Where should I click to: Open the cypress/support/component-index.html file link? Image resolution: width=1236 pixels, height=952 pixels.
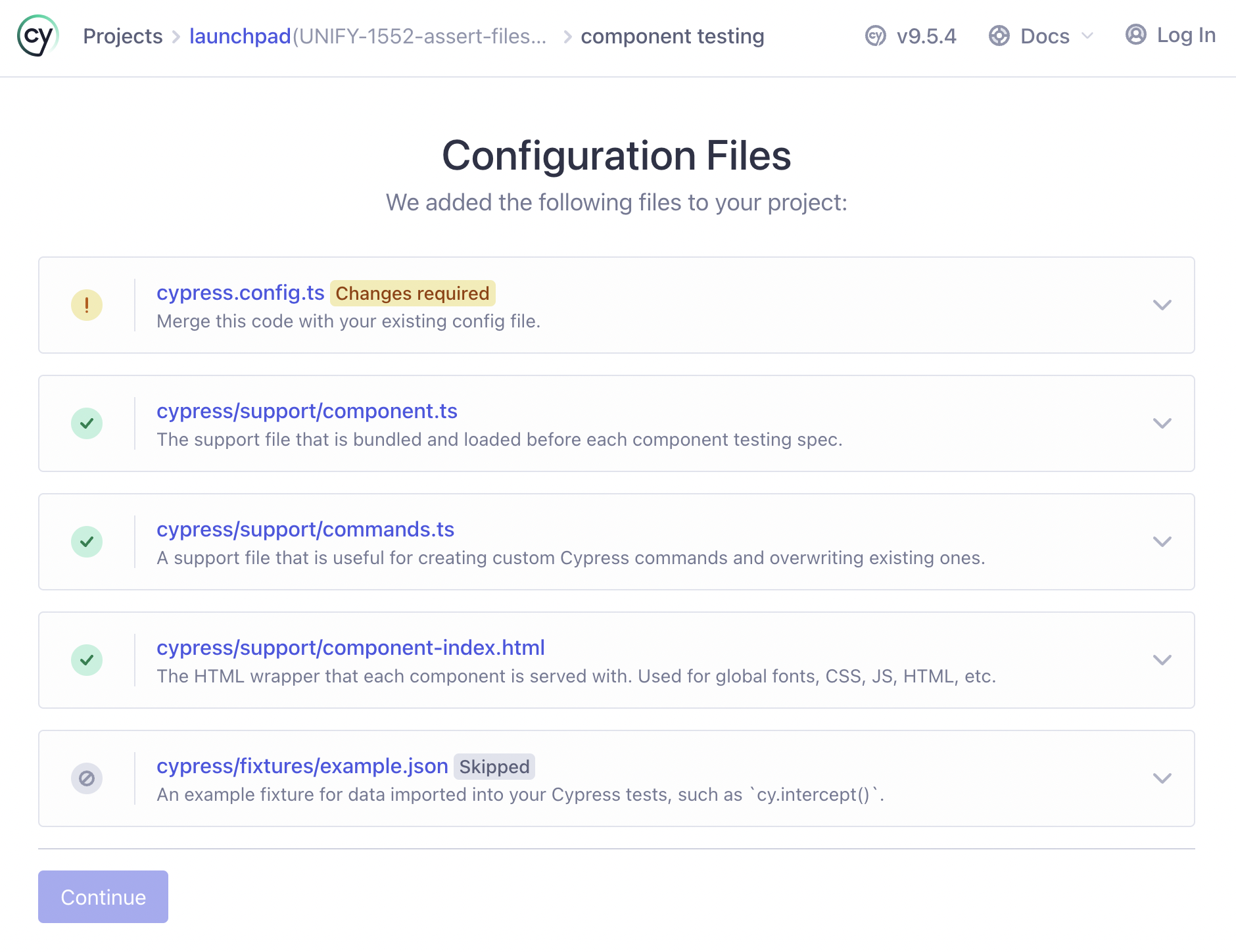click(x=350, y=648)
